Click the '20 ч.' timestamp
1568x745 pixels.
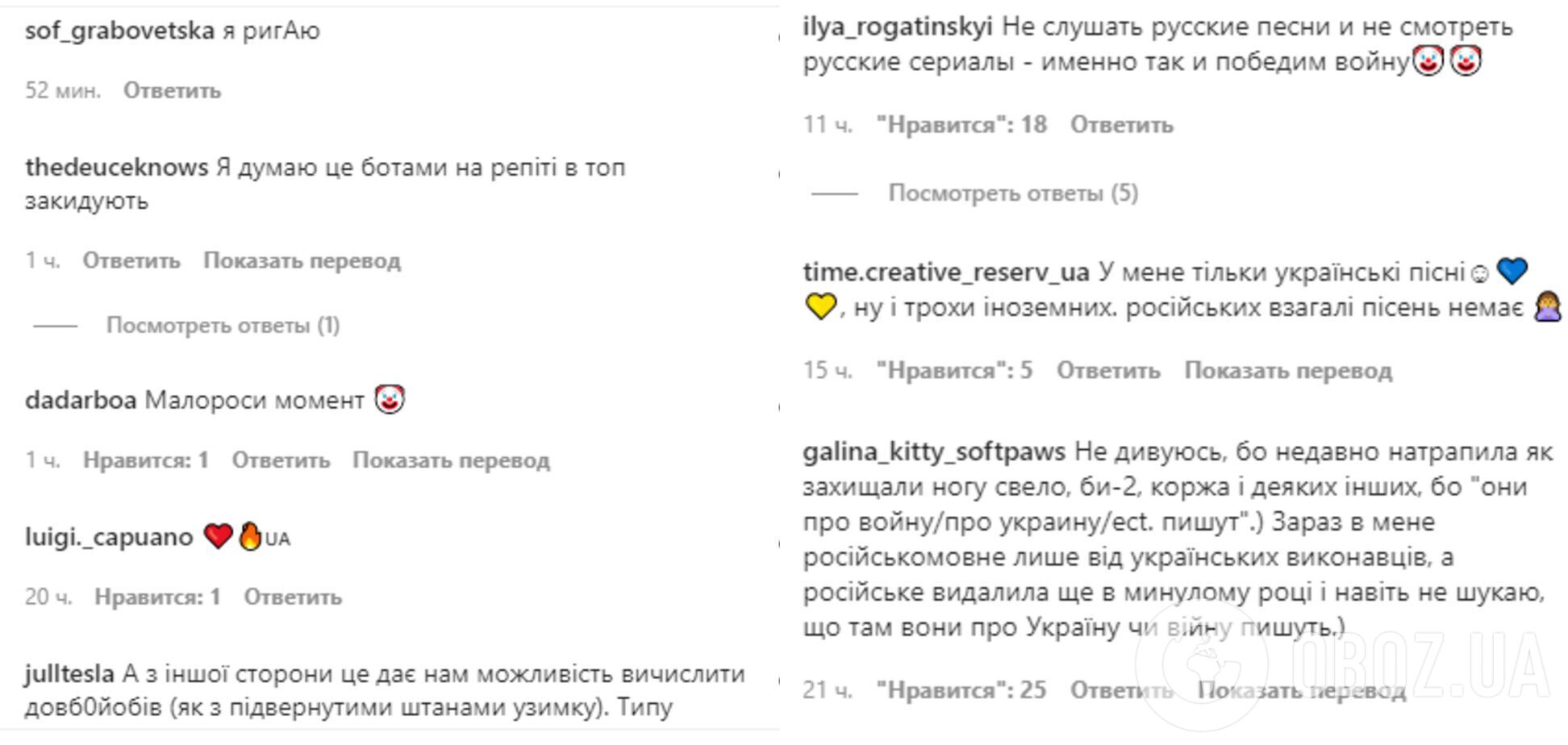48,597
